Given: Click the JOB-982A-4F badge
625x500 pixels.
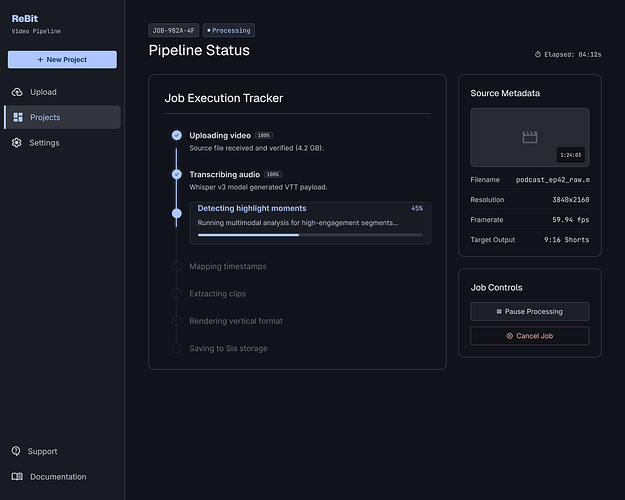Looking at the screenshot, I should click(x=173, y=30).
